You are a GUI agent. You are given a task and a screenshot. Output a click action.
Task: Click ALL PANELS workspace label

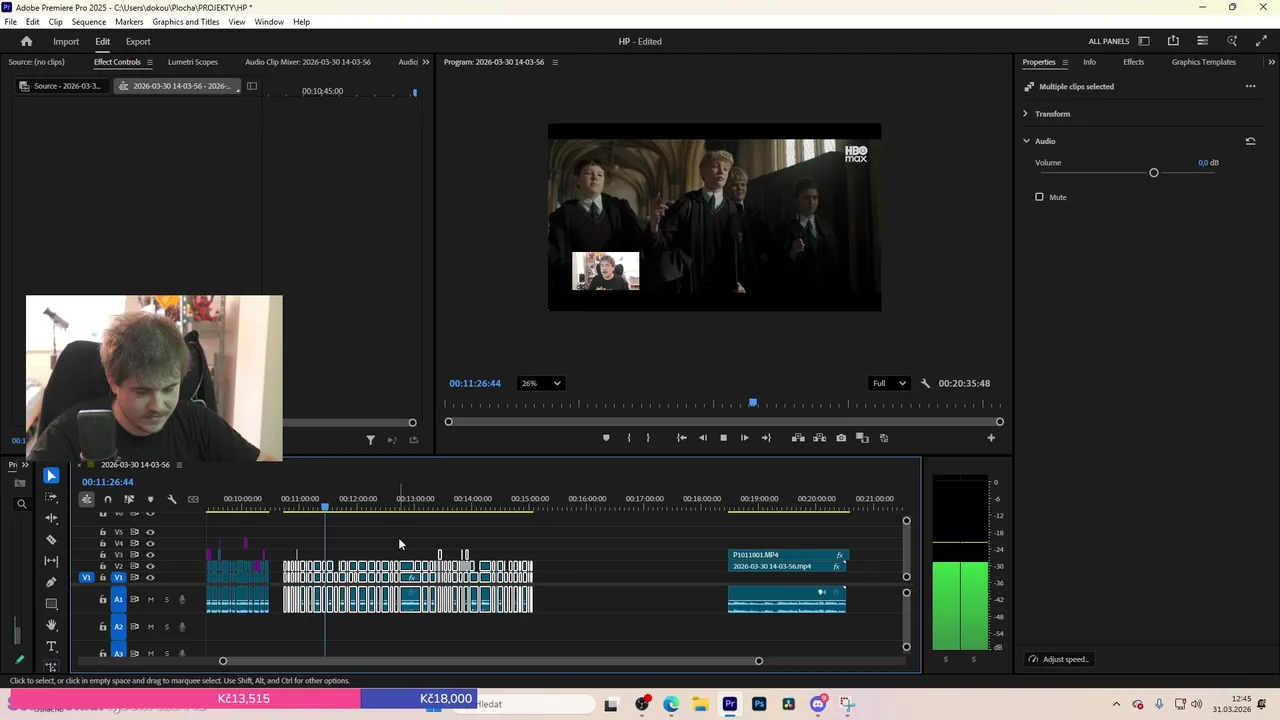1109,41
